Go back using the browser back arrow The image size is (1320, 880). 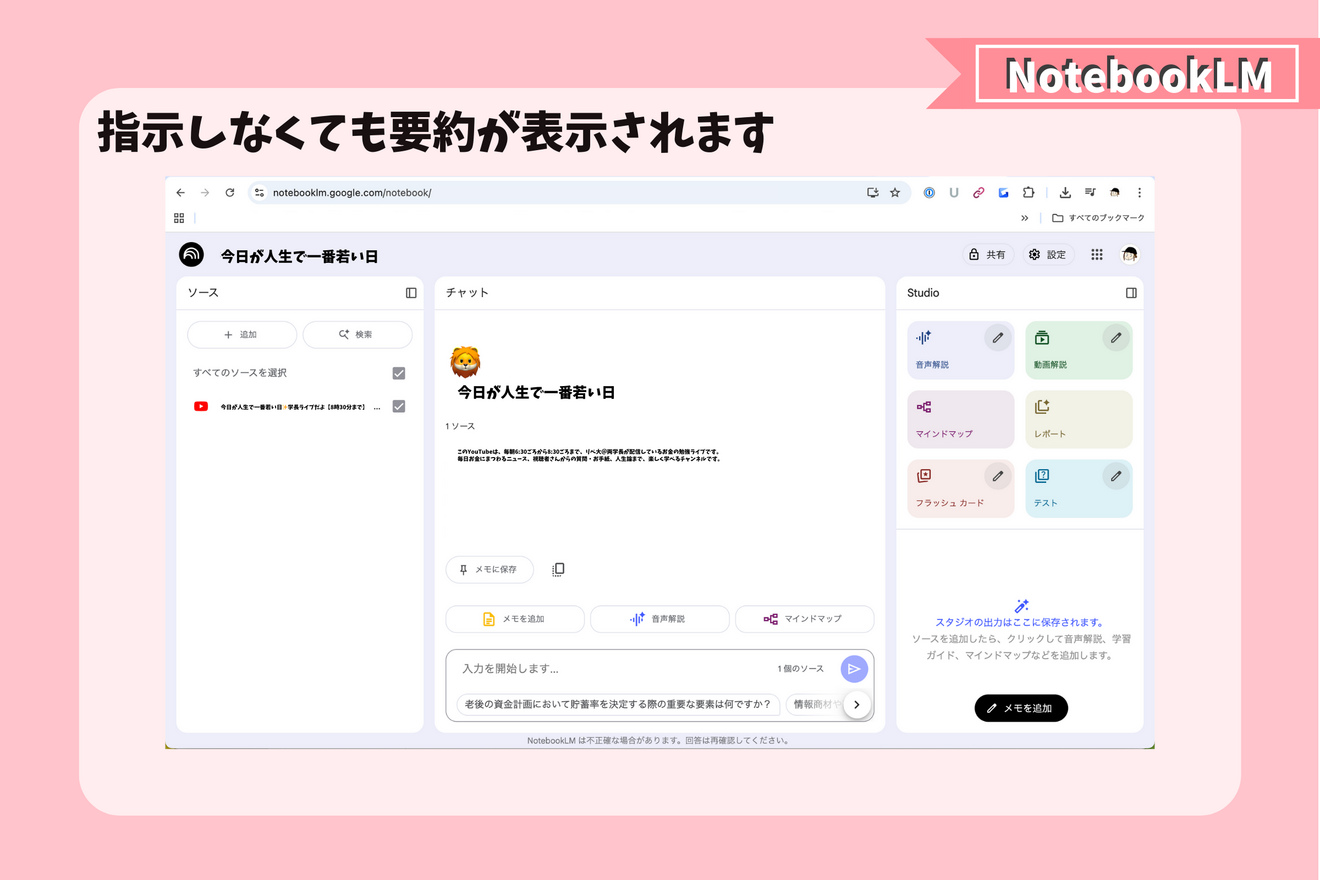click(x=180, y=193)
